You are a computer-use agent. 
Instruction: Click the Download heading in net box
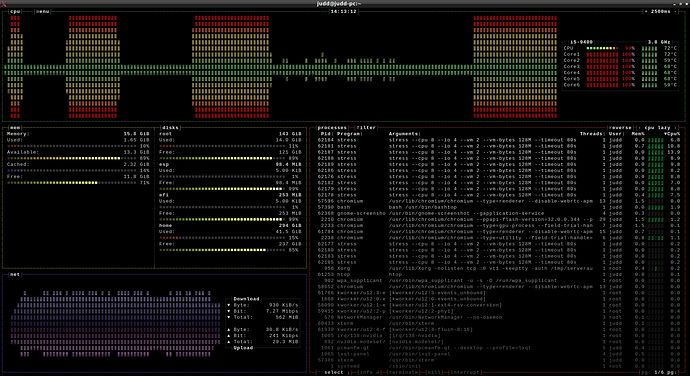pyautogui.click(x=246, y=299)
